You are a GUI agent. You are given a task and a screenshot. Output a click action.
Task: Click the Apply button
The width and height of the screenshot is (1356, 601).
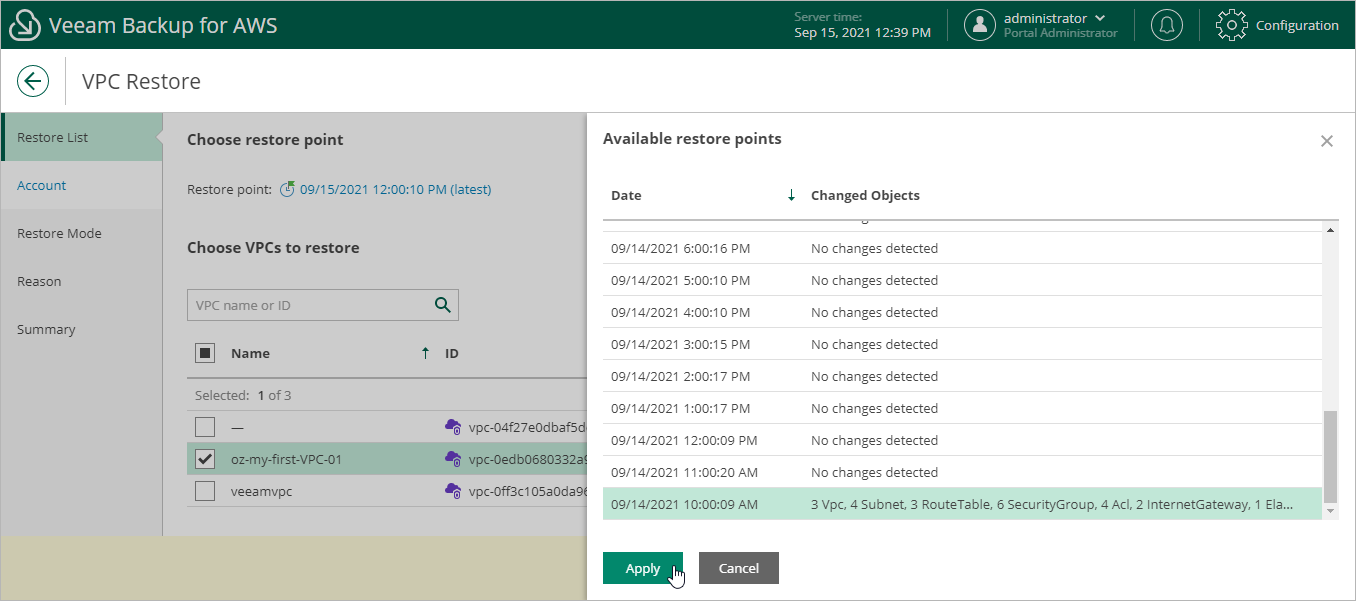click(x=642, y=568)
